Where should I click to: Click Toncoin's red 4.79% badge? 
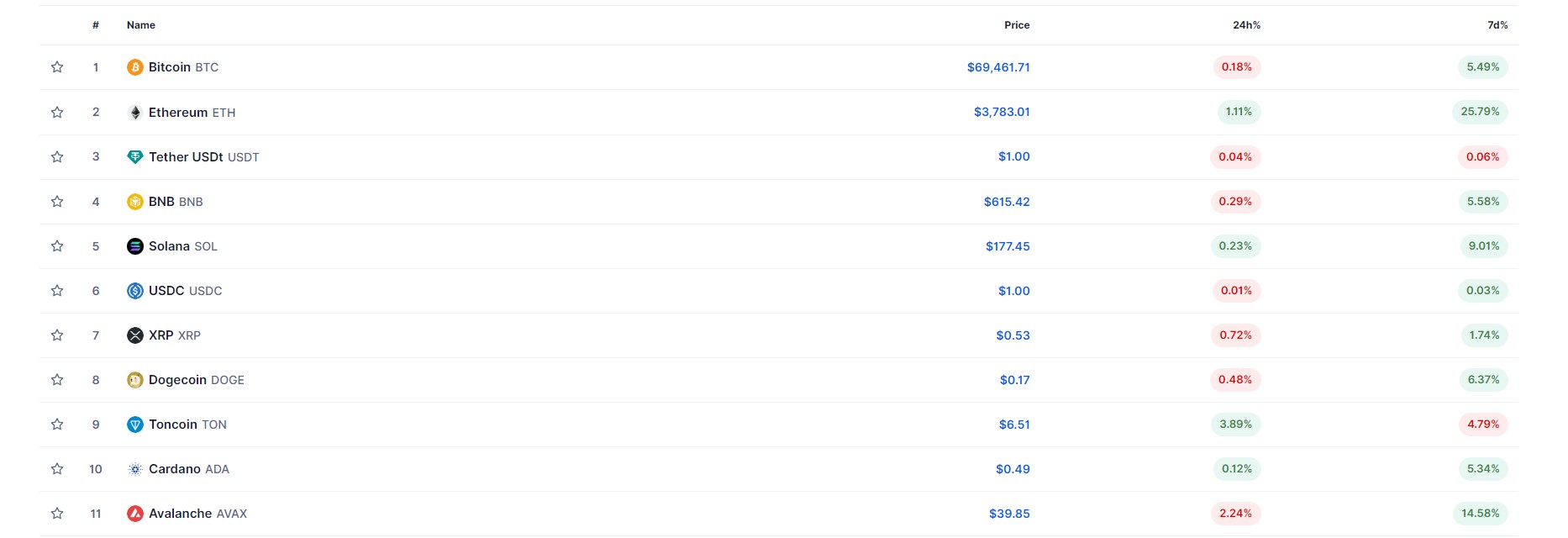tap(1482, 425)
